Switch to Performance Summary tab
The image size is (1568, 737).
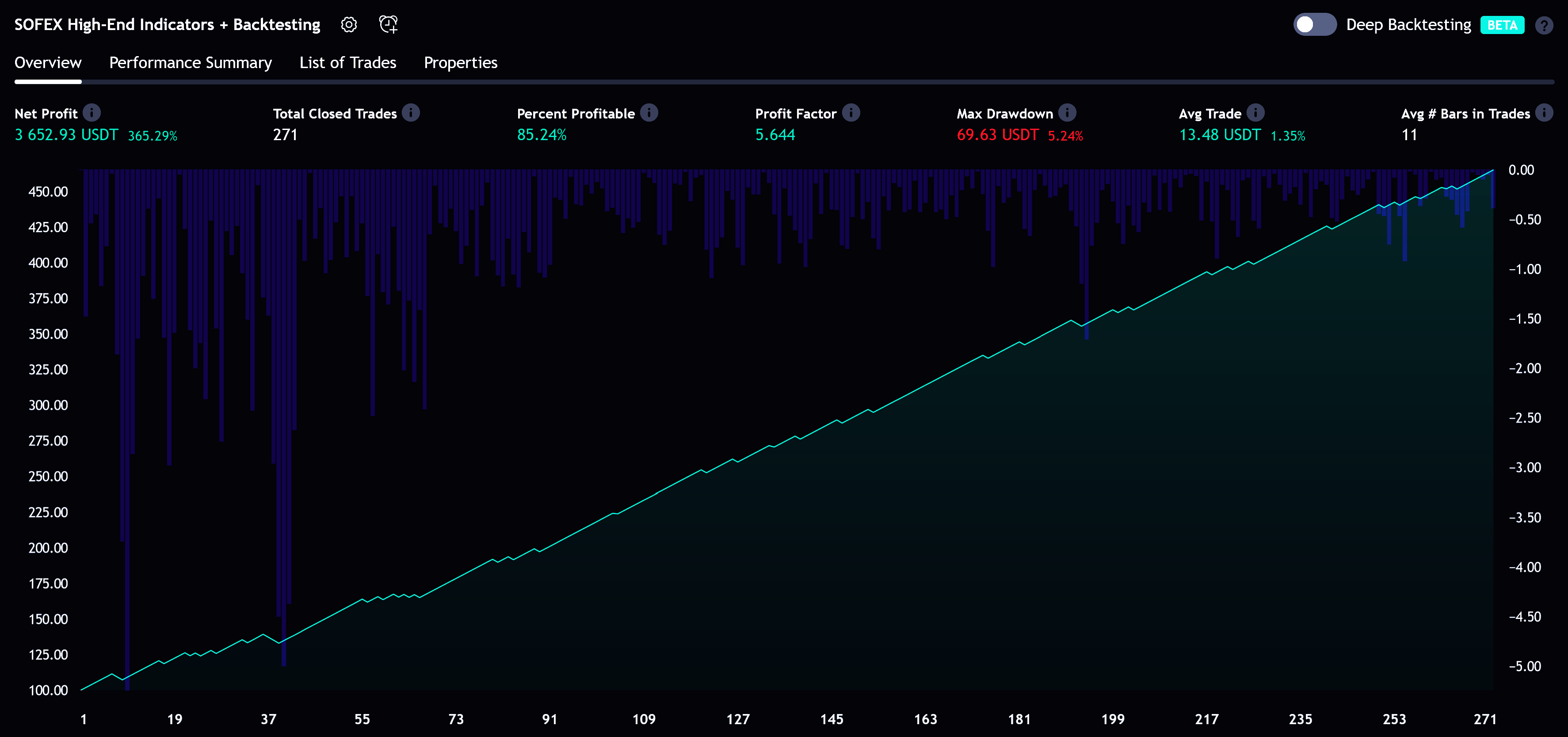tap(191, 63)
